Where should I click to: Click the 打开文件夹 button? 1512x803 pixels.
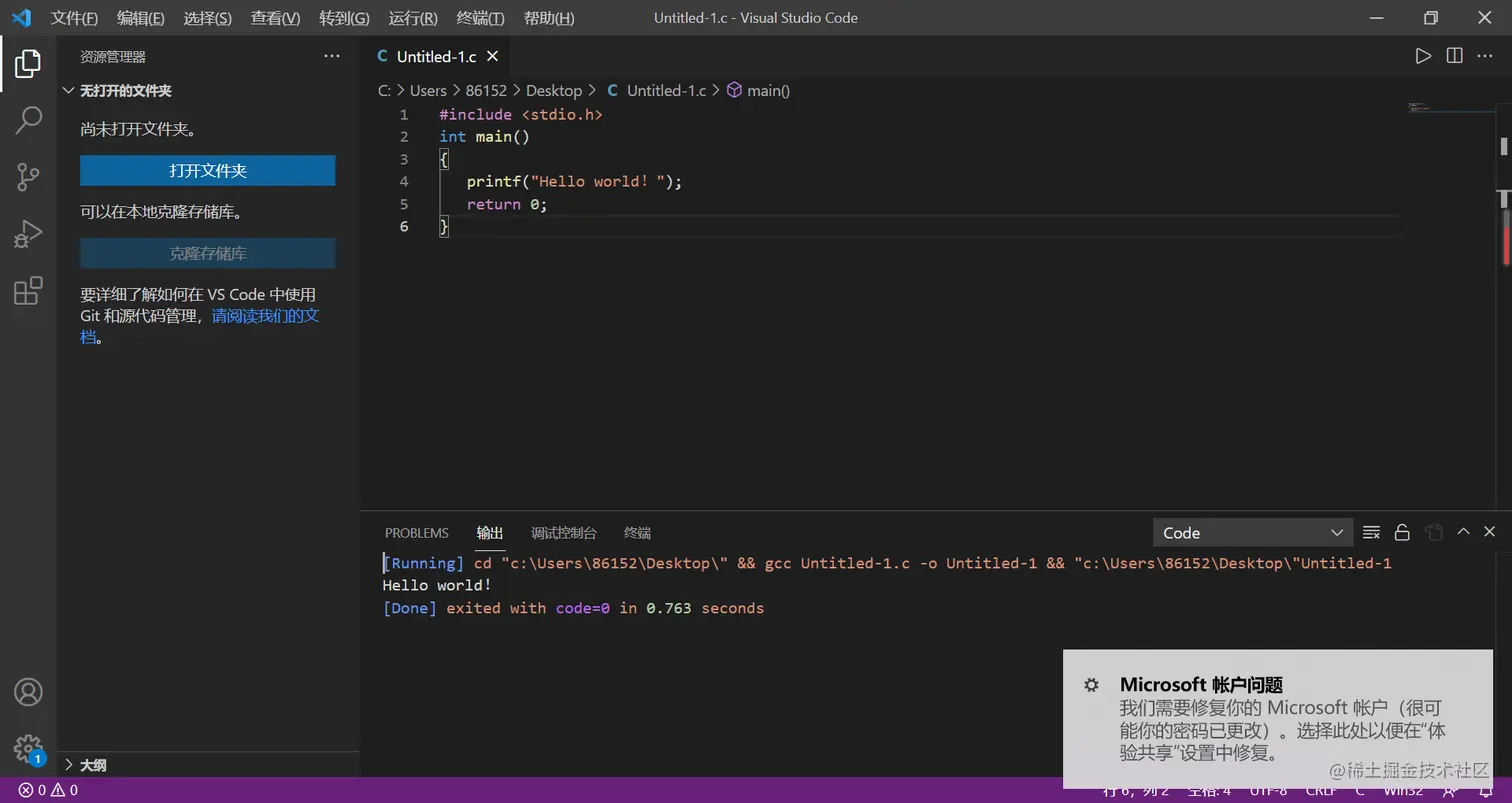(x=207, y=170)
